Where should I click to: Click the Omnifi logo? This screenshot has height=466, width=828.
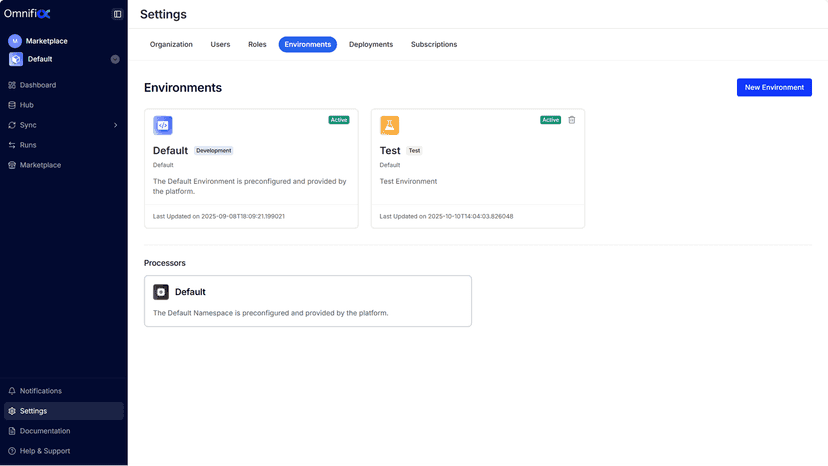[x=27, y=14]
